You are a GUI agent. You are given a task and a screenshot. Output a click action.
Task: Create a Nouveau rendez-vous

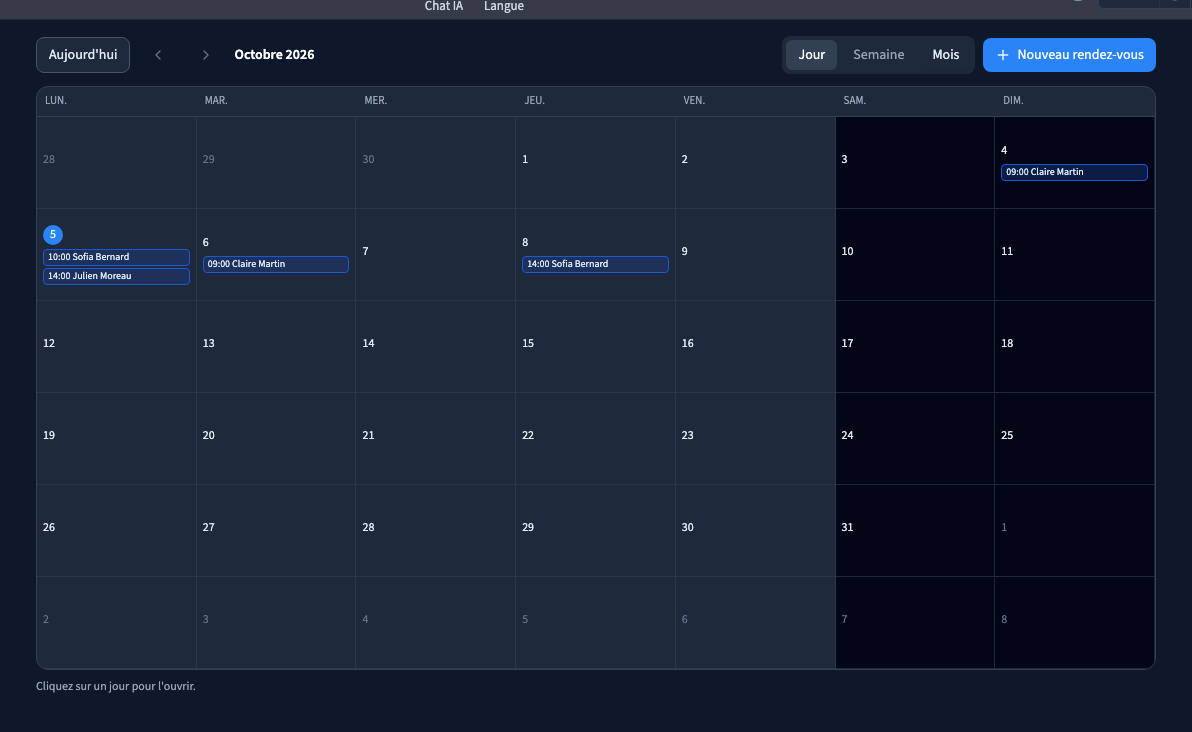tap(1069, 55)
